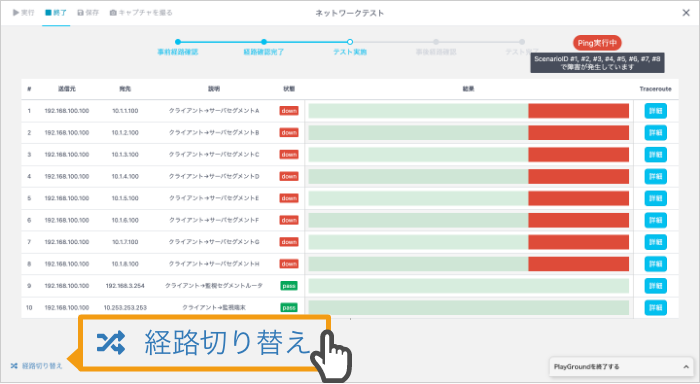Click description クライアント→サーバセグメントE
Viewport: 700px width, 384px height.
click(214, 198)
